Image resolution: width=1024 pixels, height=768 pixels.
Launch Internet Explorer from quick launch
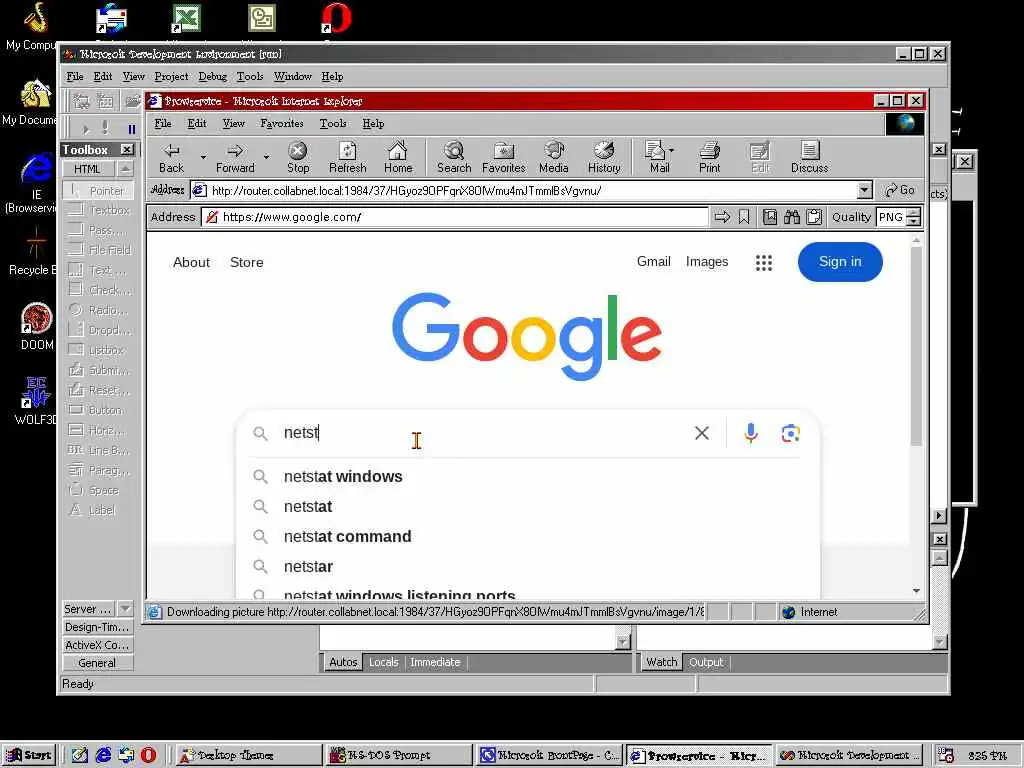(103, 755)
